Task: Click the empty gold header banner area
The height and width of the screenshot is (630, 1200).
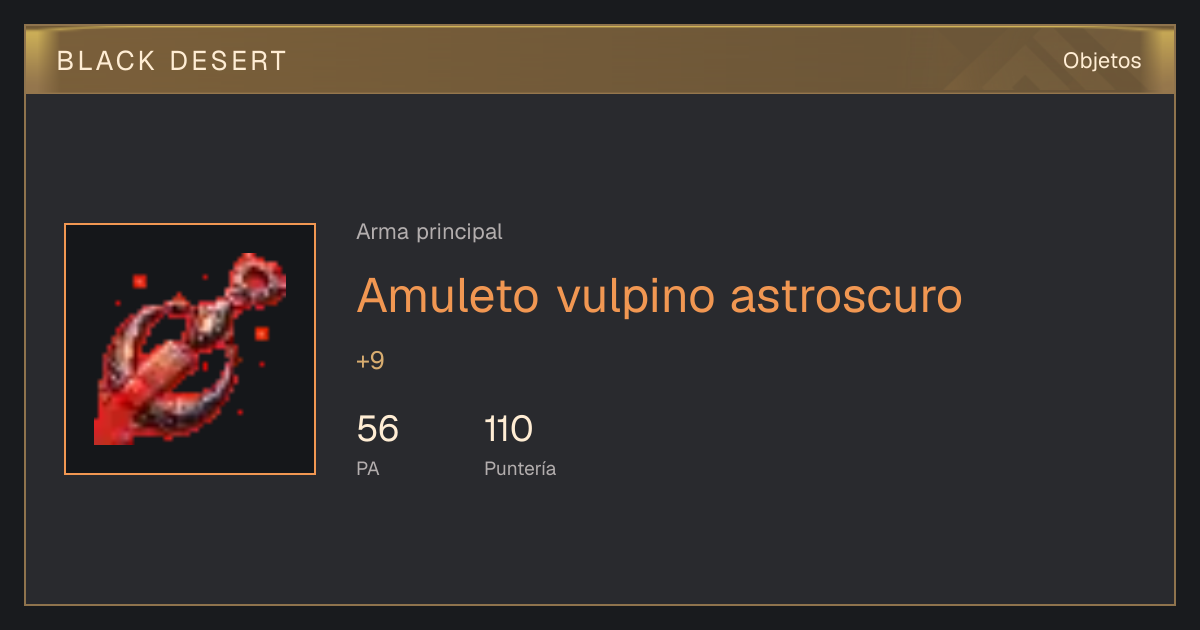Action: click(650, 60)
